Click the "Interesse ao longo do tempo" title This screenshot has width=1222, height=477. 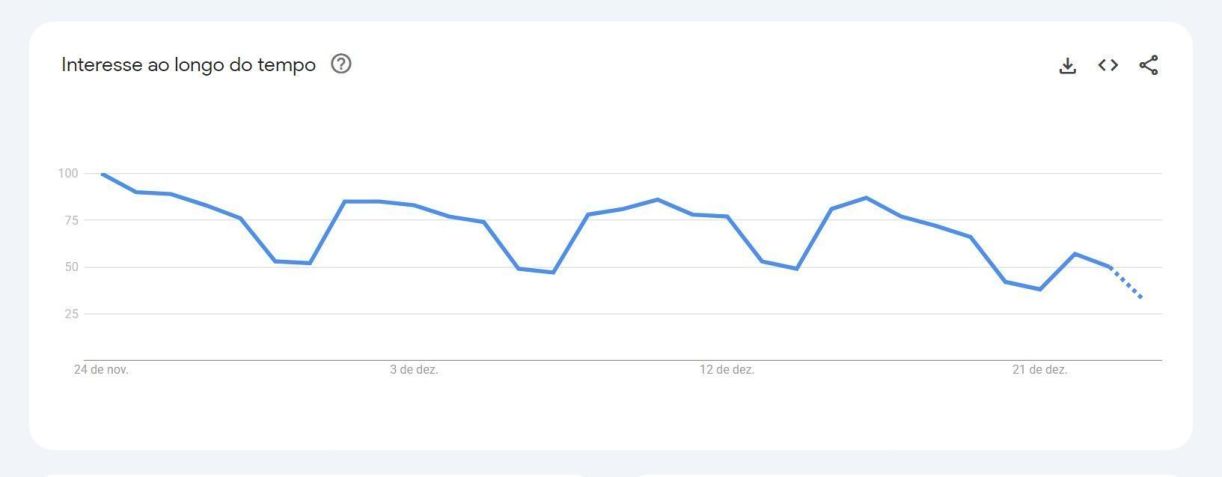(189, 65)
